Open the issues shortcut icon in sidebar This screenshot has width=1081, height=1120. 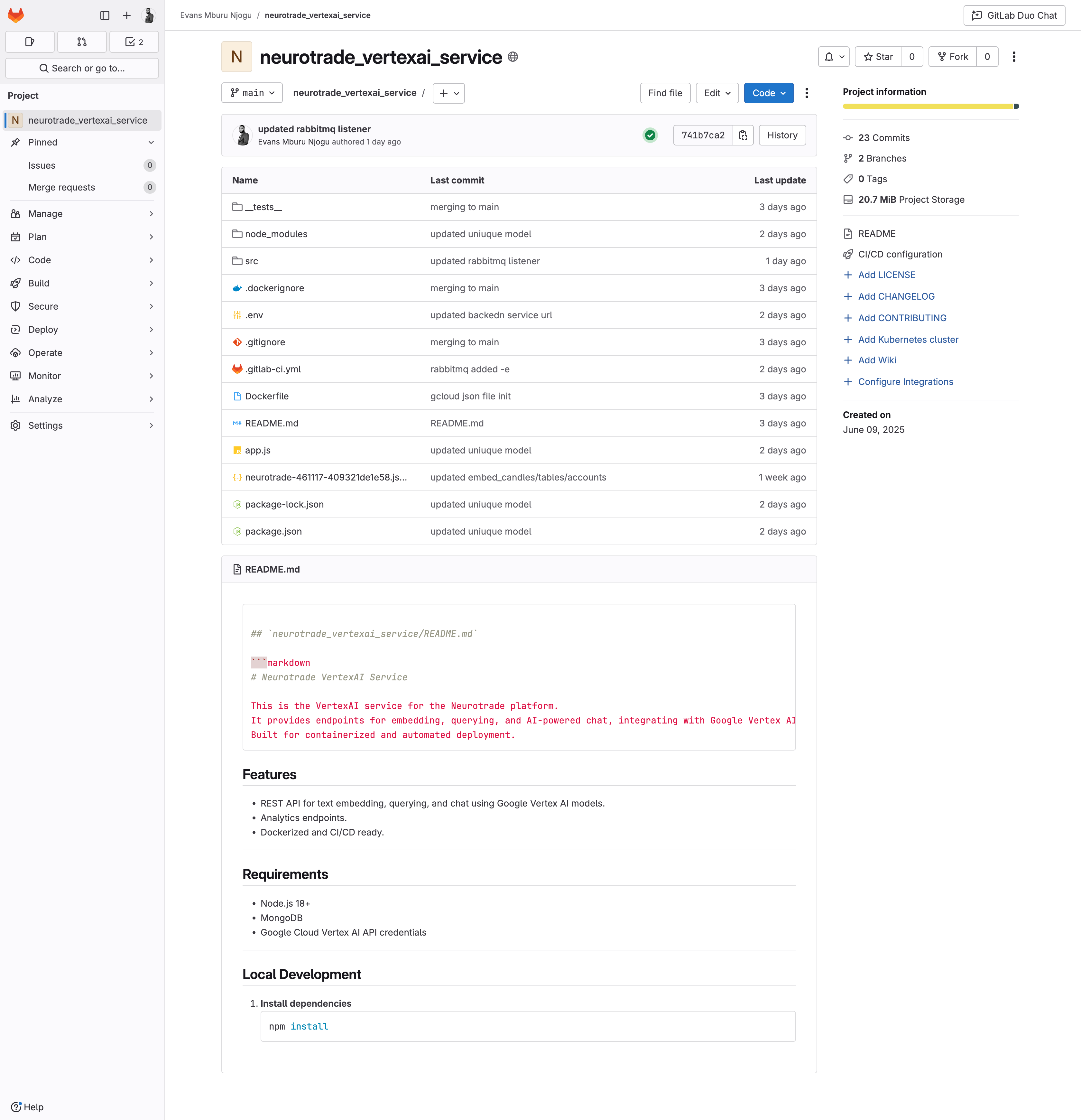coord(30,42)
